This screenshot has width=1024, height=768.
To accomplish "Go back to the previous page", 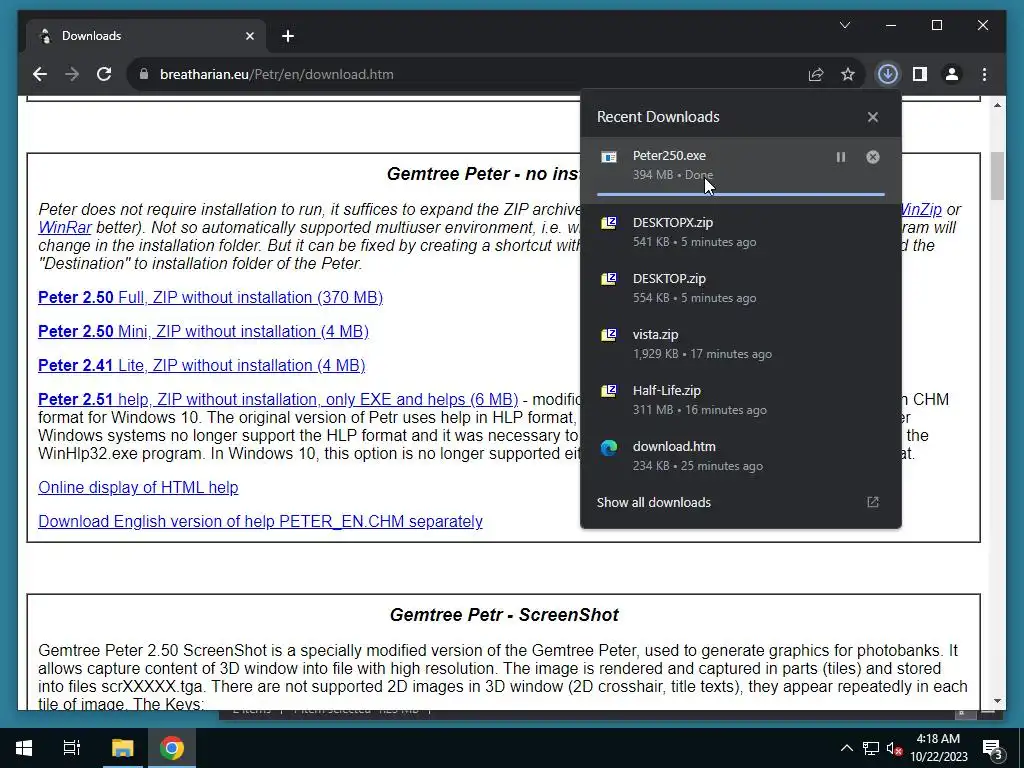I will tap(40, 74).
